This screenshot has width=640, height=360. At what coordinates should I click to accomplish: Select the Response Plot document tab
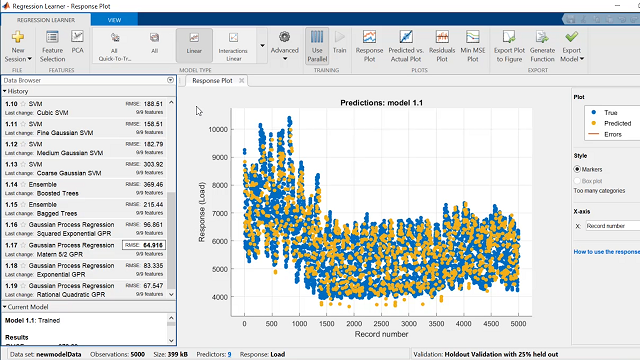click(212, 80)
